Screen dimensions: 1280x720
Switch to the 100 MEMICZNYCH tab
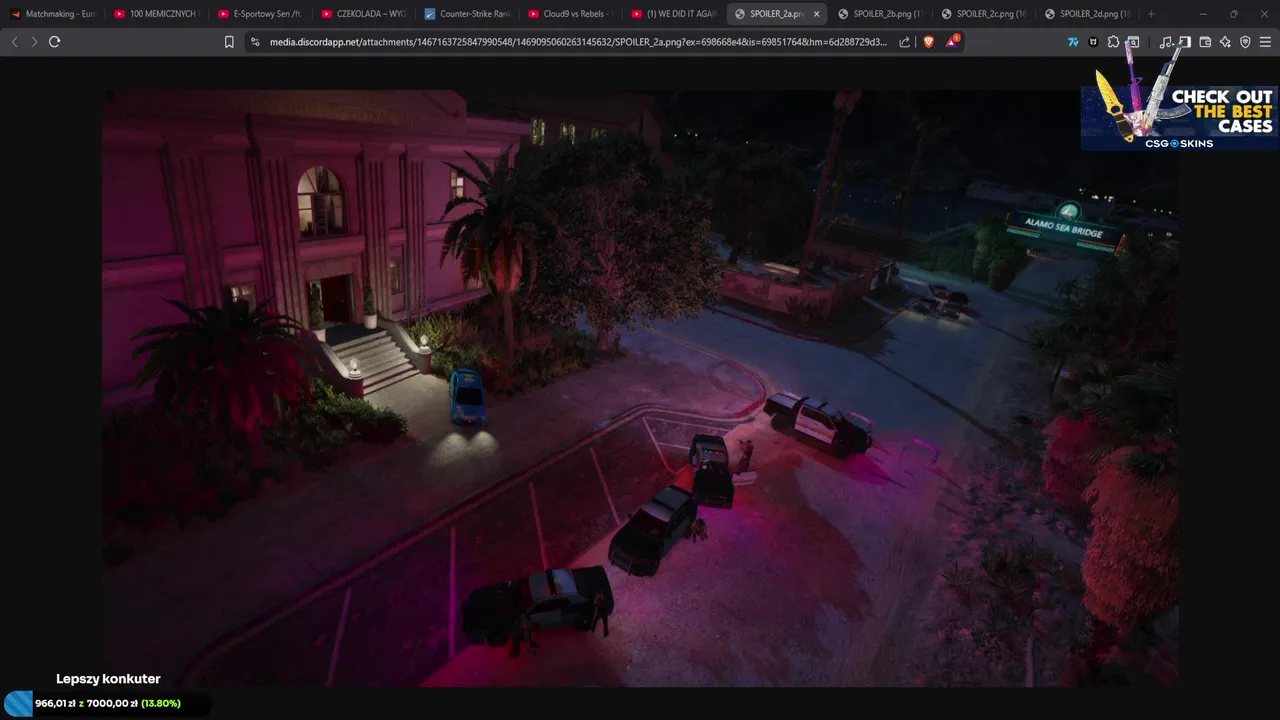coord(155,14)
